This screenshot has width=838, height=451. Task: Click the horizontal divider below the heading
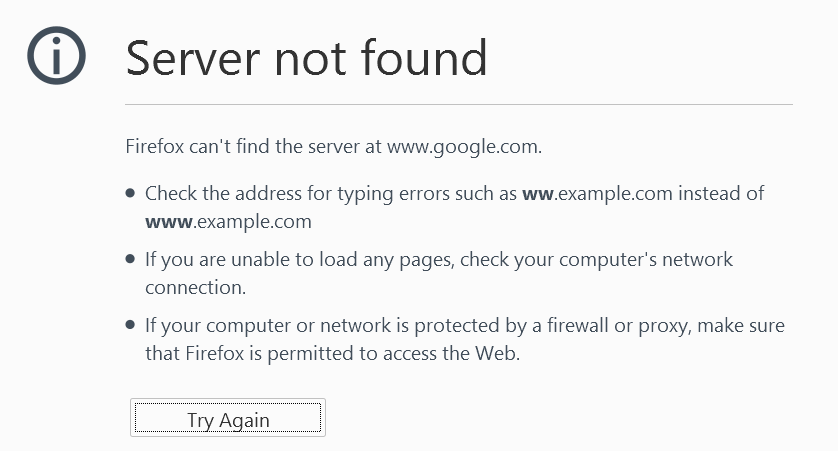click(458, 104)
